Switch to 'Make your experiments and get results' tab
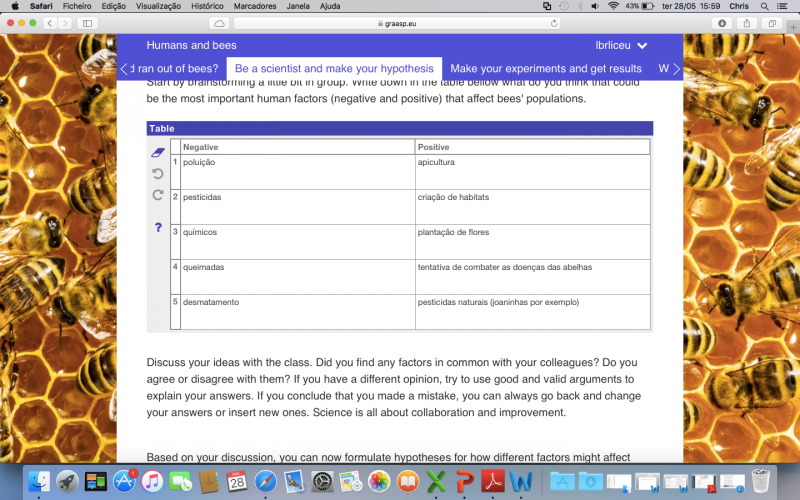800x500 pixels. click(x=546, y=69)
